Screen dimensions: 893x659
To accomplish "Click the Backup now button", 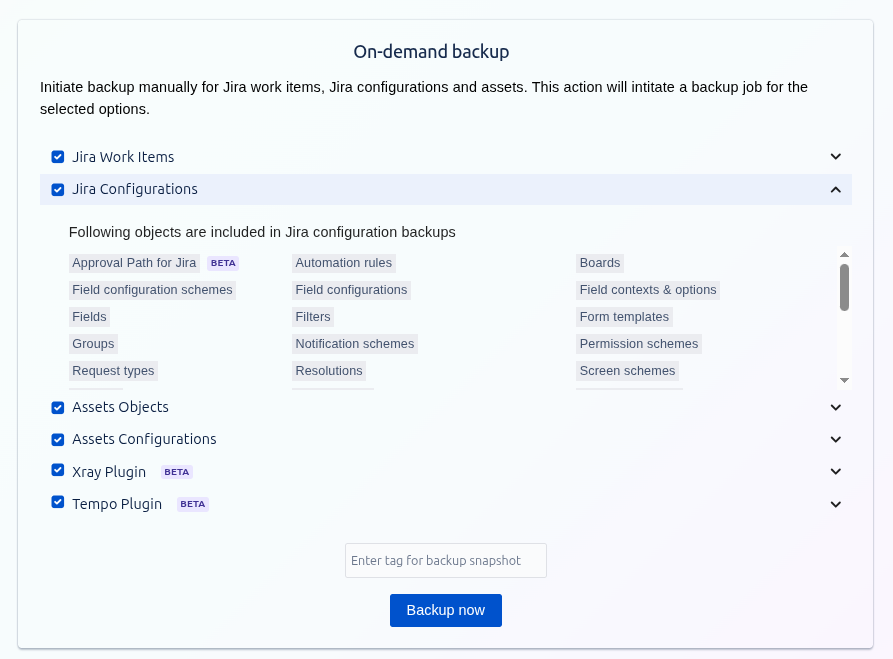I will coord(445,610).
